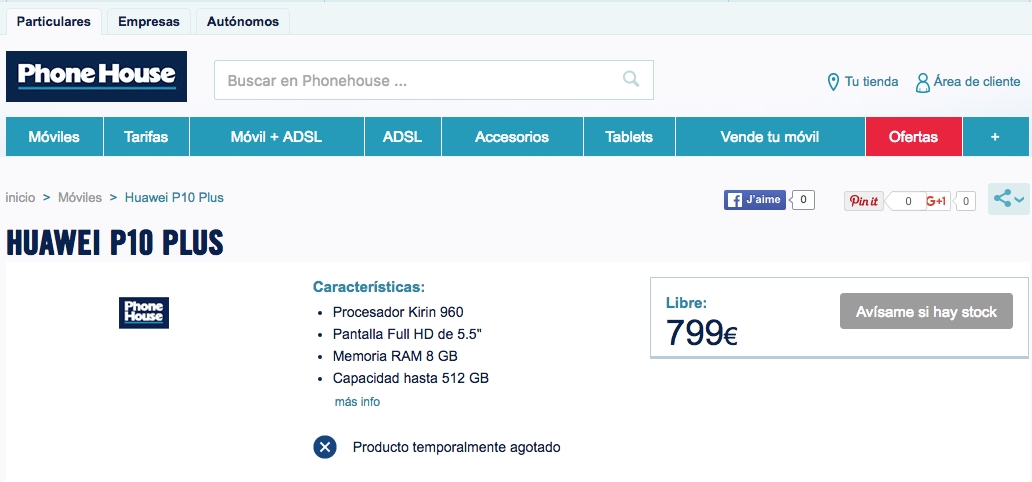The image size is (1032, 482).
Task: Click the Facebook J'aime button
Action: click(x=755, y=200)
